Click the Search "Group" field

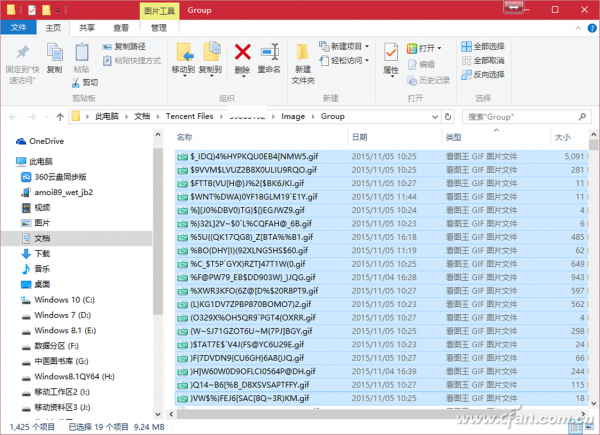pos(525,117)
